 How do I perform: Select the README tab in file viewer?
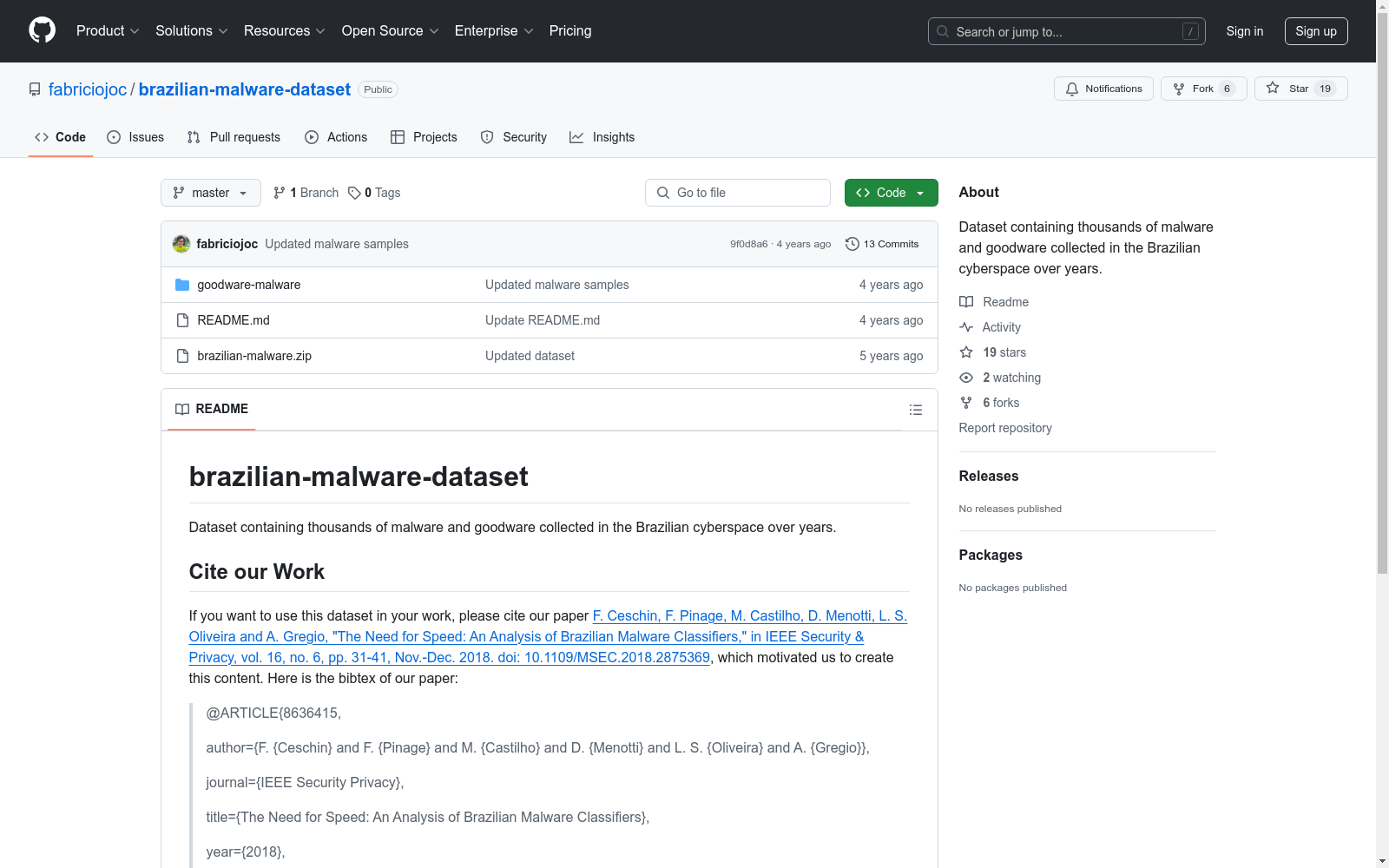tap(212, 409)
